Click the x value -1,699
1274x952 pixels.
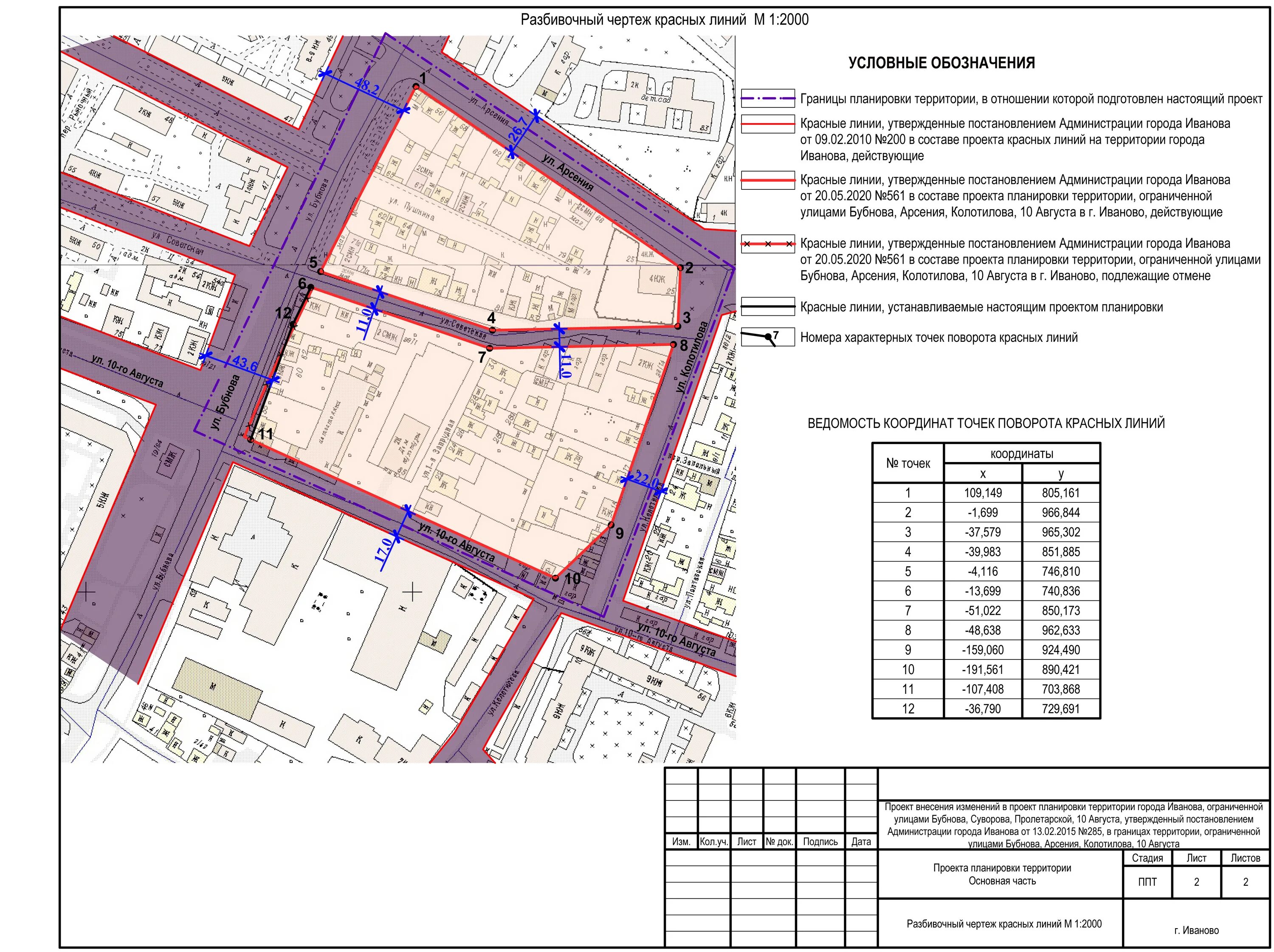[983, 513]
